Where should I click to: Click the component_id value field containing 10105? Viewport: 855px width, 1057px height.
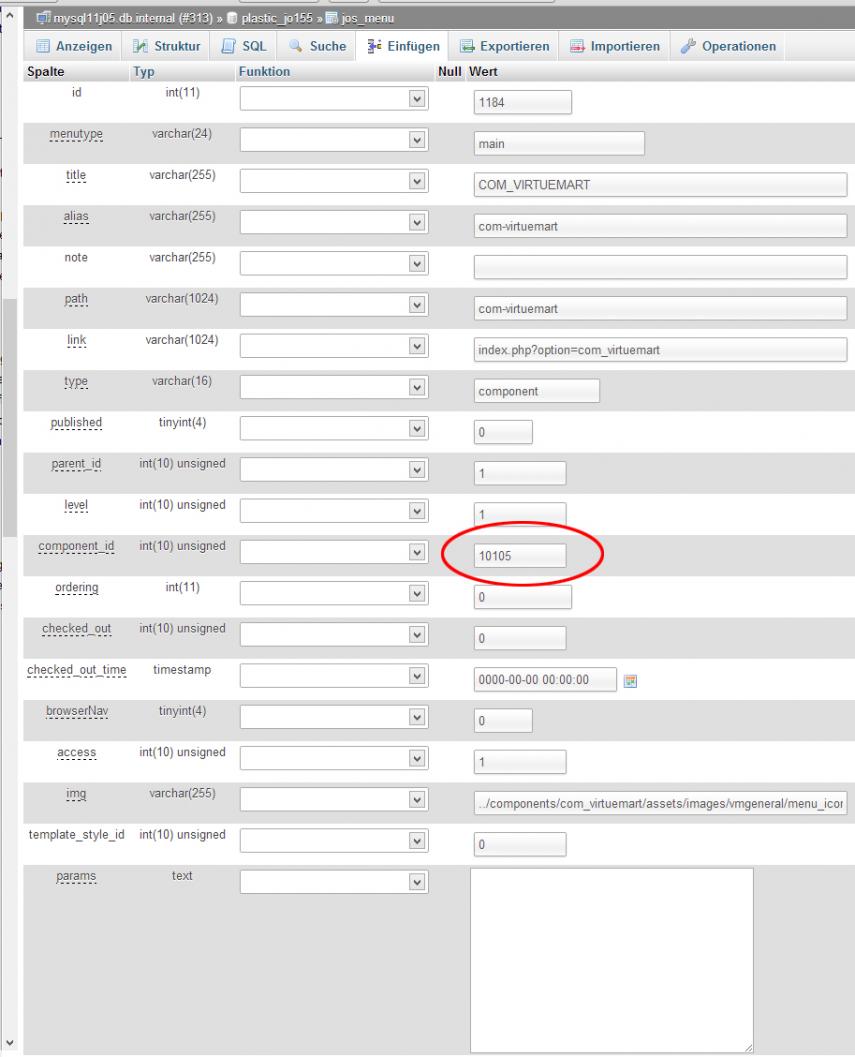(x=519, y=557)
